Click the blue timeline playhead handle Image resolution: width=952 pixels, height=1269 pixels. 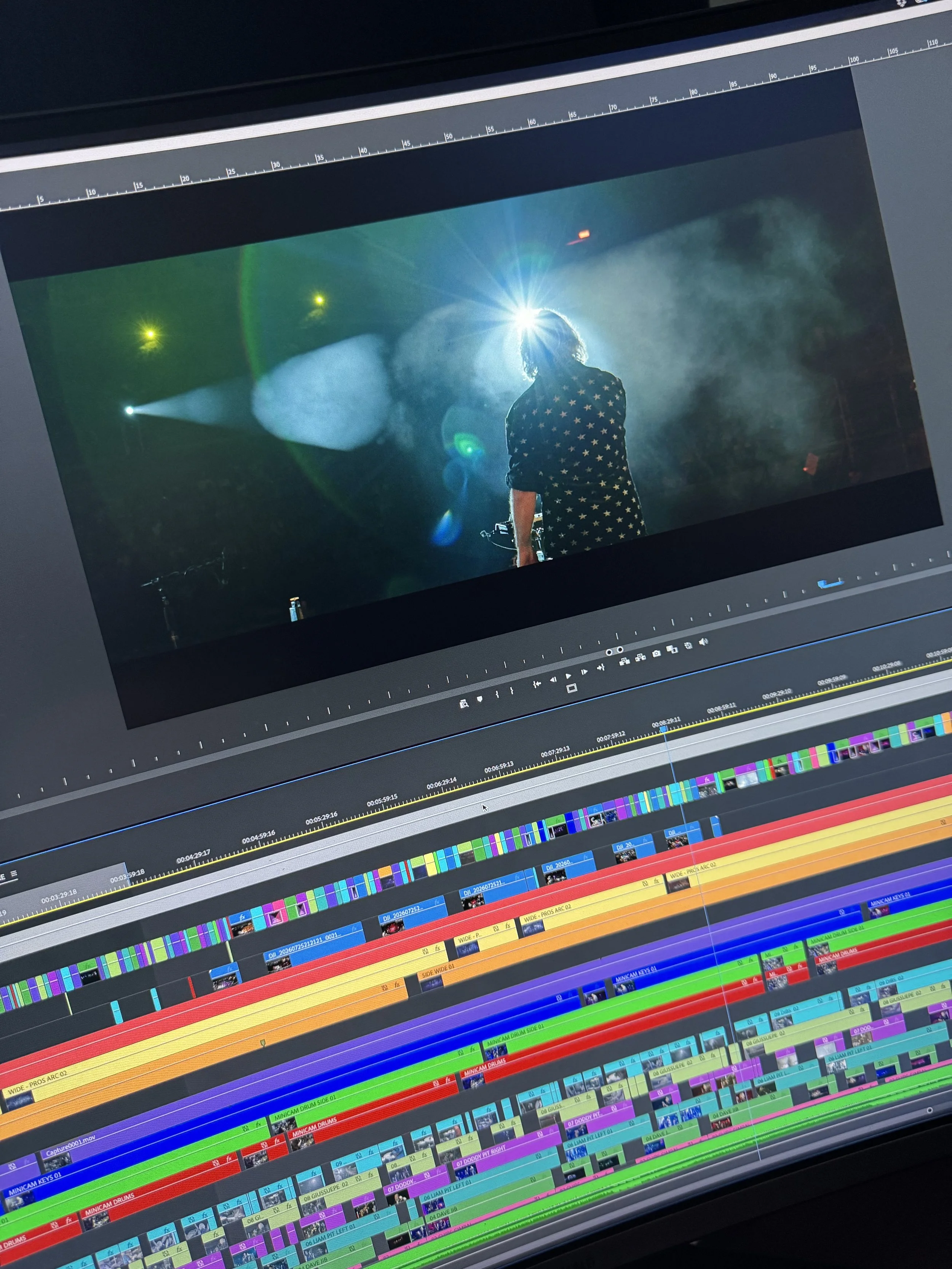pyautogui.click(x=664, y=729)
